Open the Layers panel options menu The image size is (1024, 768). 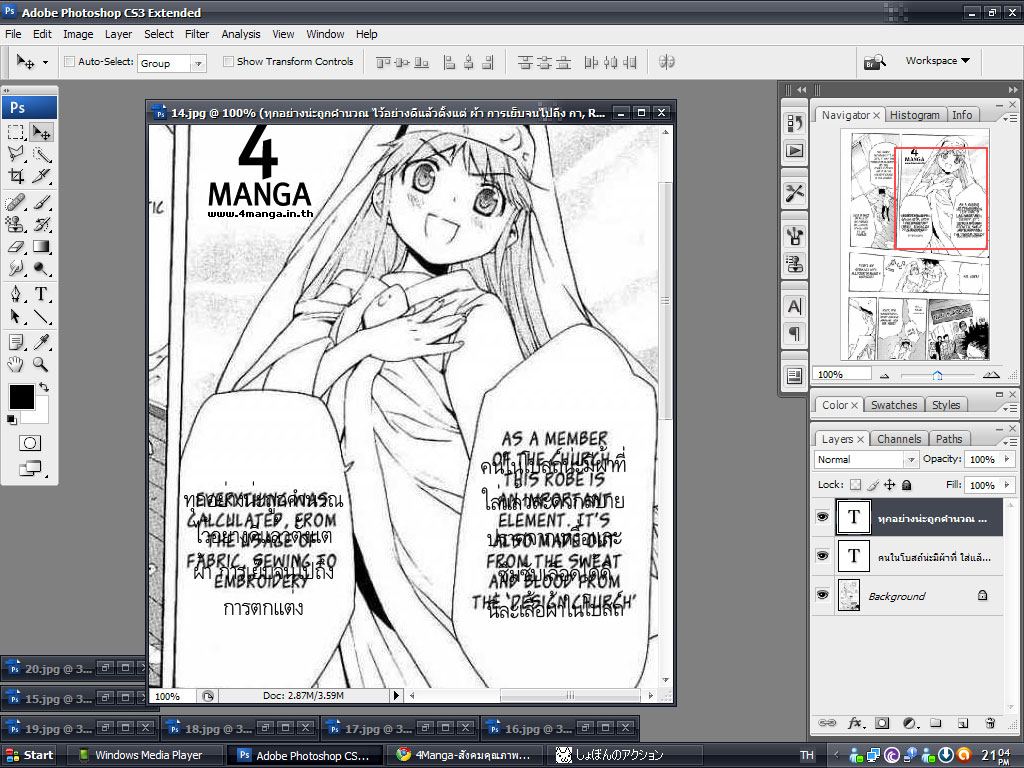pos(1010,442)
